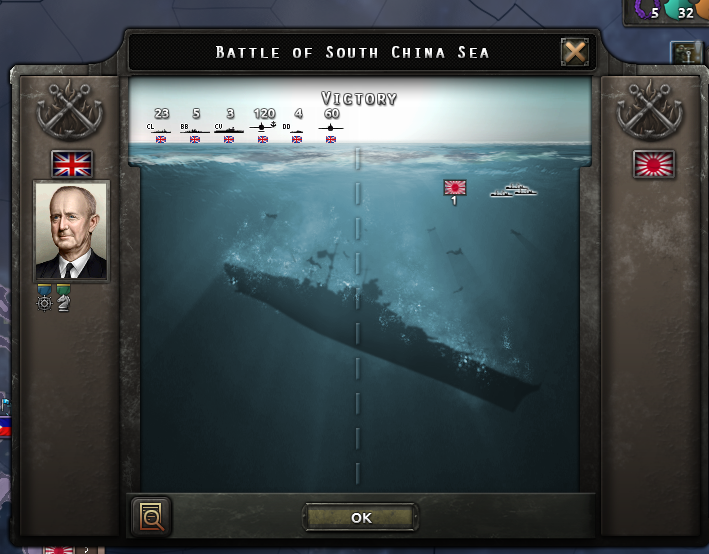709x554 pixels.
Task: Click the crossed anchors emblem on left panel
Action: click(x=70, y=110)
